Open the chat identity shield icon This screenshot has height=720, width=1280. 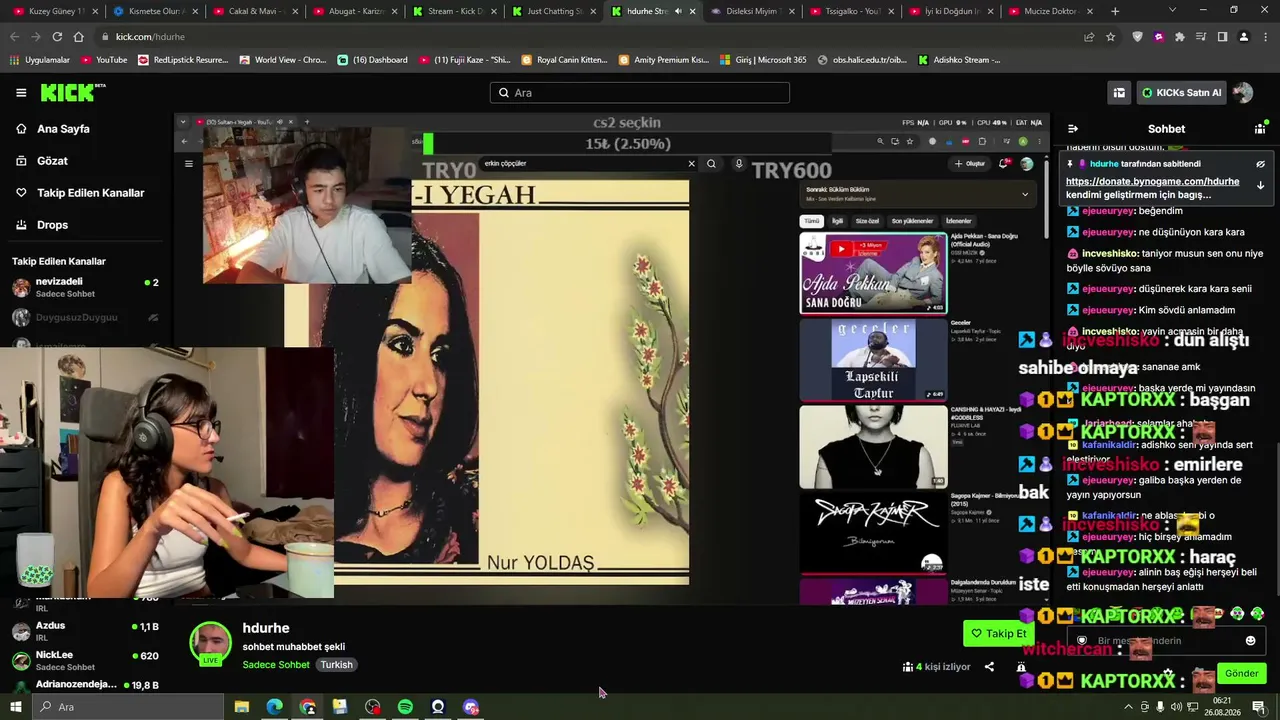click(x=1081, y=641)
